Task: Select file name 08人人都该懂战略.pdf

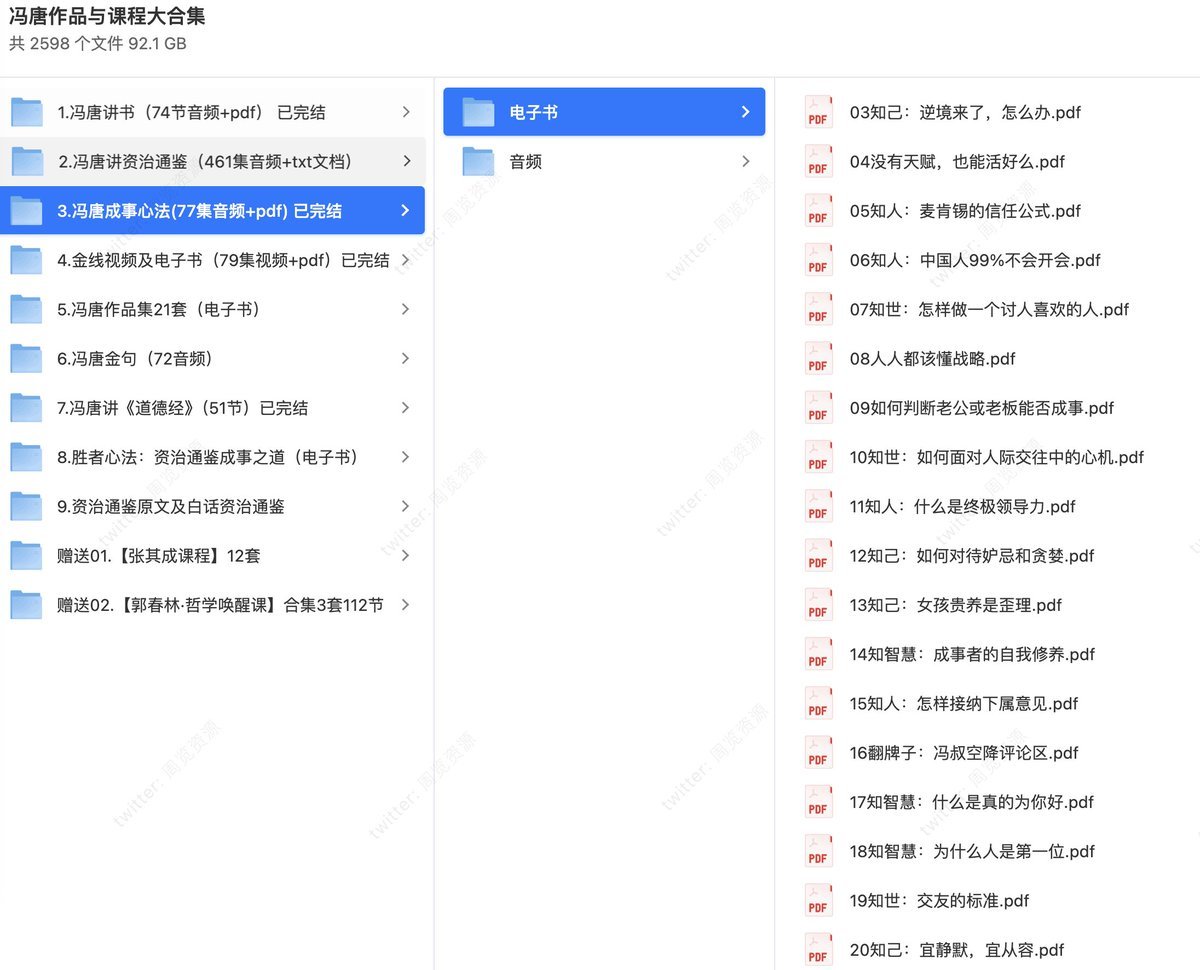Action: 932,359
